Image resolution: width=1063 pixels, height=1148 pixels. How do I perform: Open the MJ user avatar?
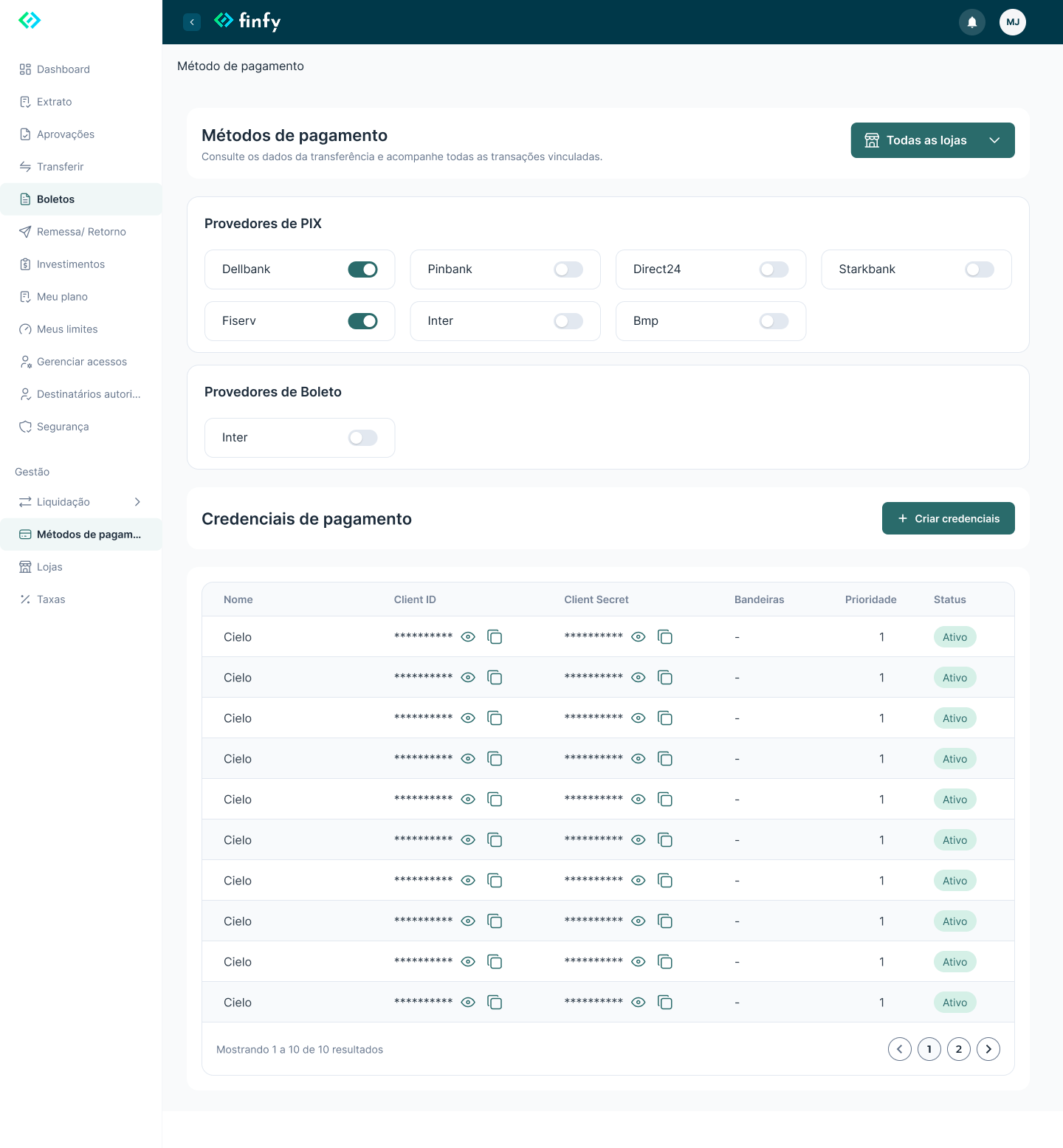click(x=1013, y=22)
